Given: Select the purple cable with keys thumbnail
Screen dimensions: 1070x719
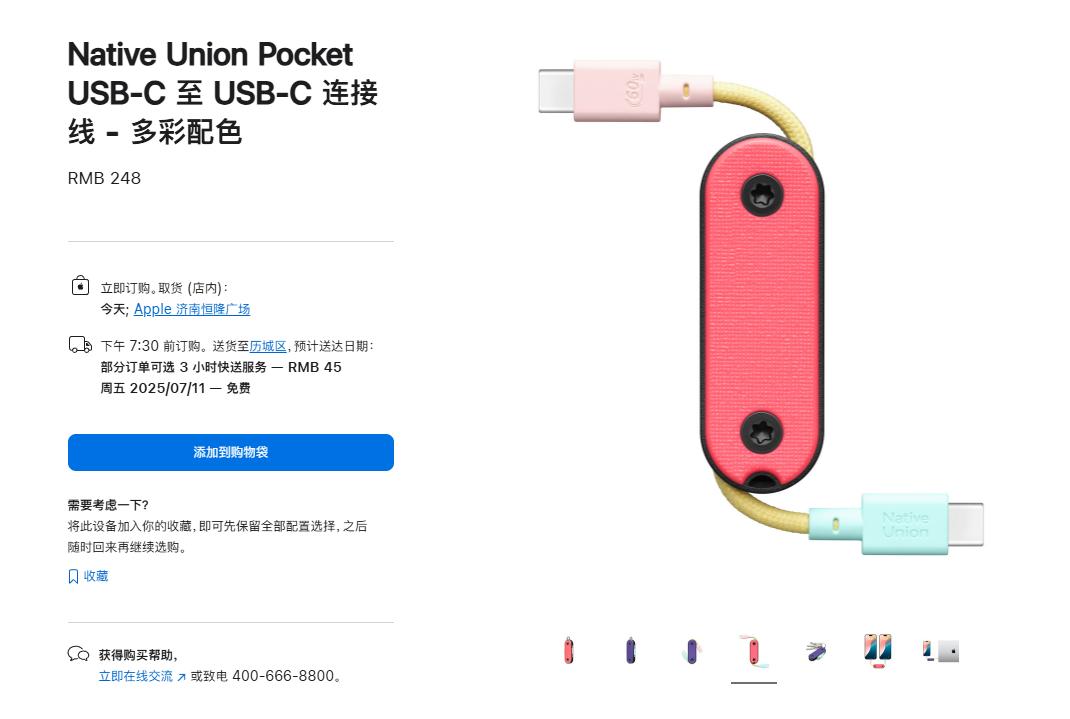Looking at the screenshot, I should (x=815, y=651).
